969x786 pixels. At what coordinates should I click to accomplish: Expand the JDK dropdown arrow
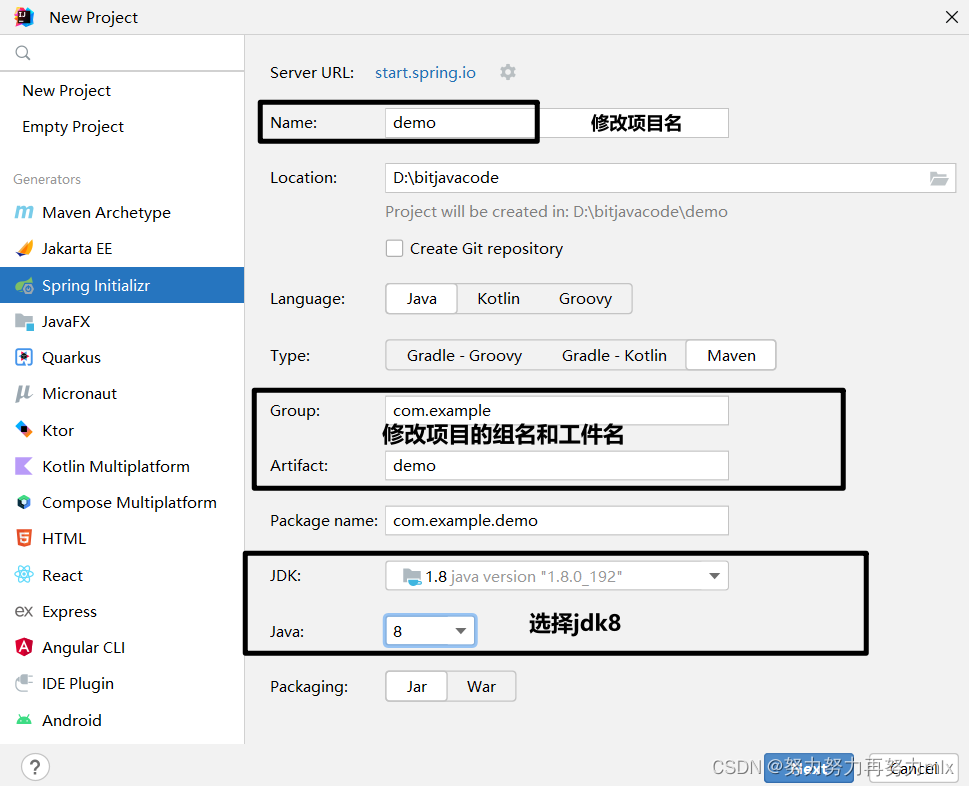click(714, 576)
